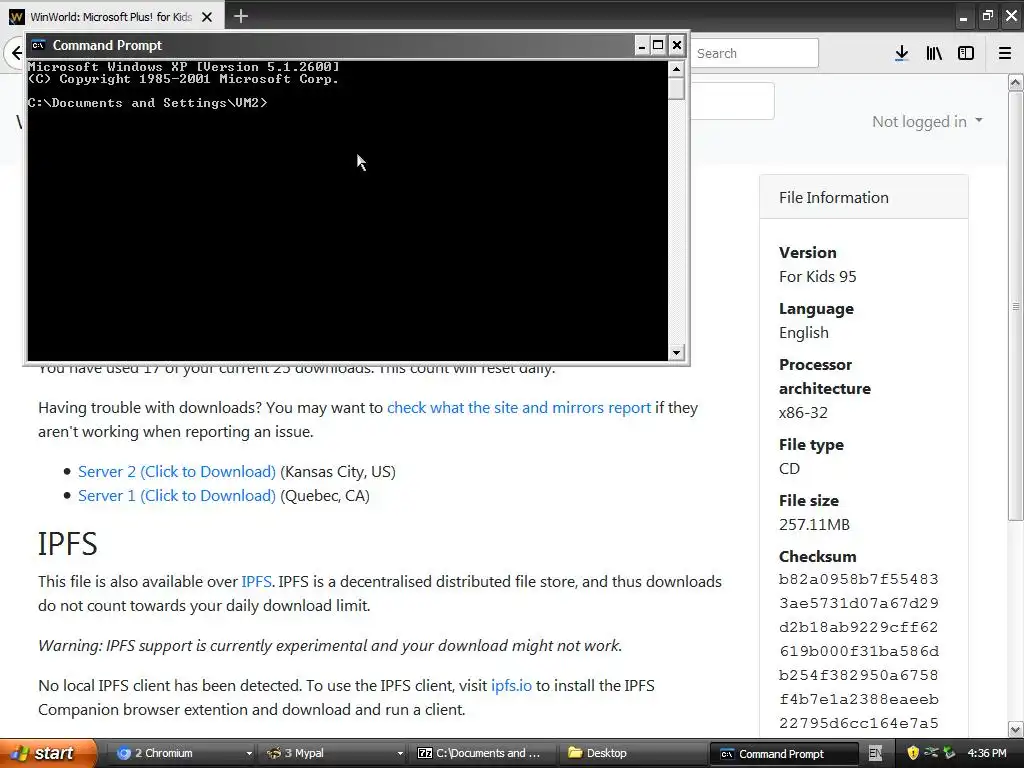Minimize the Command Prompt window

641,45
